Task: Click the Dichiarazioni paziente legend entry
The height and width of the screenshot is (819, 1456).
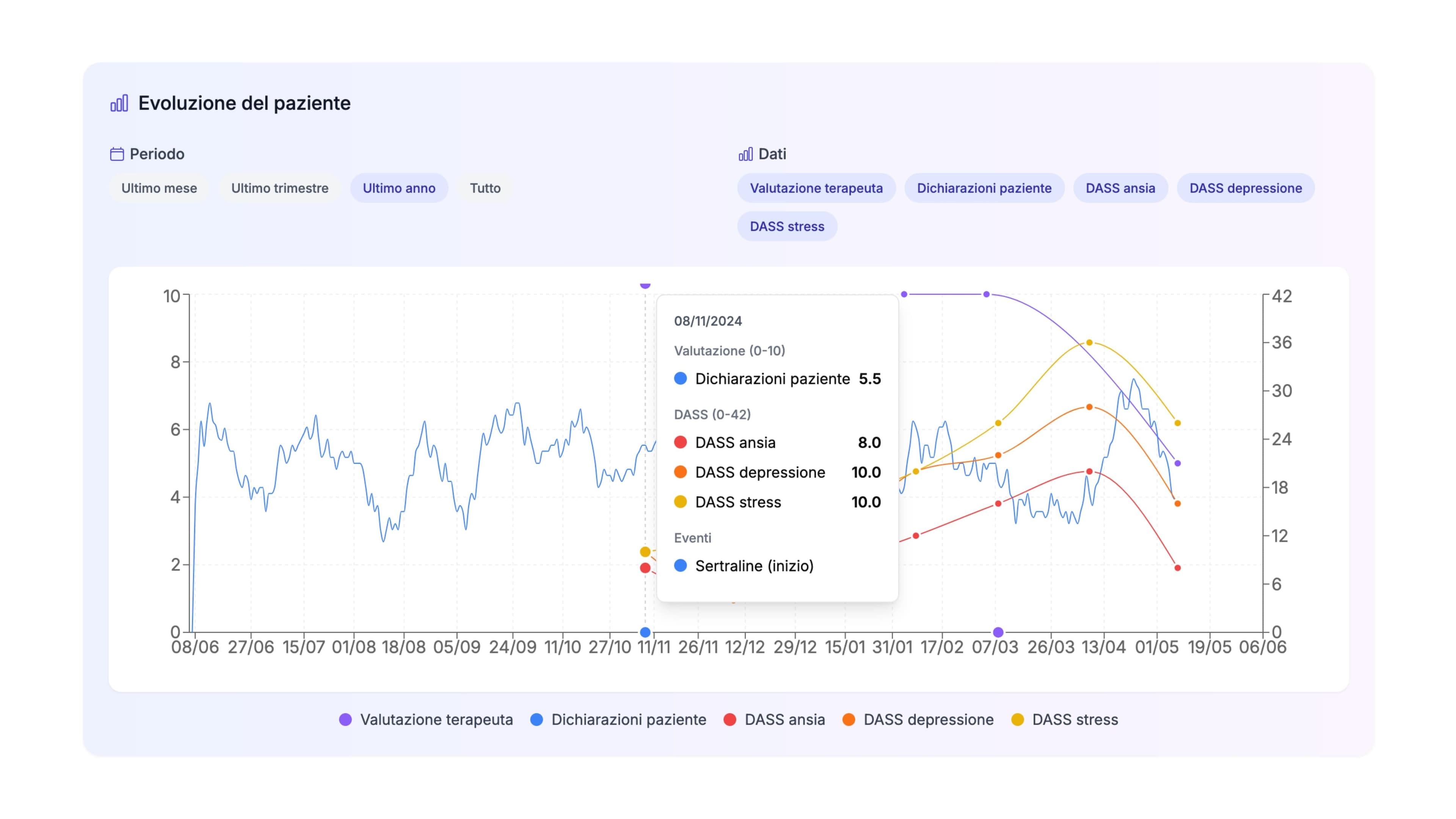Action: coord(618,720)
